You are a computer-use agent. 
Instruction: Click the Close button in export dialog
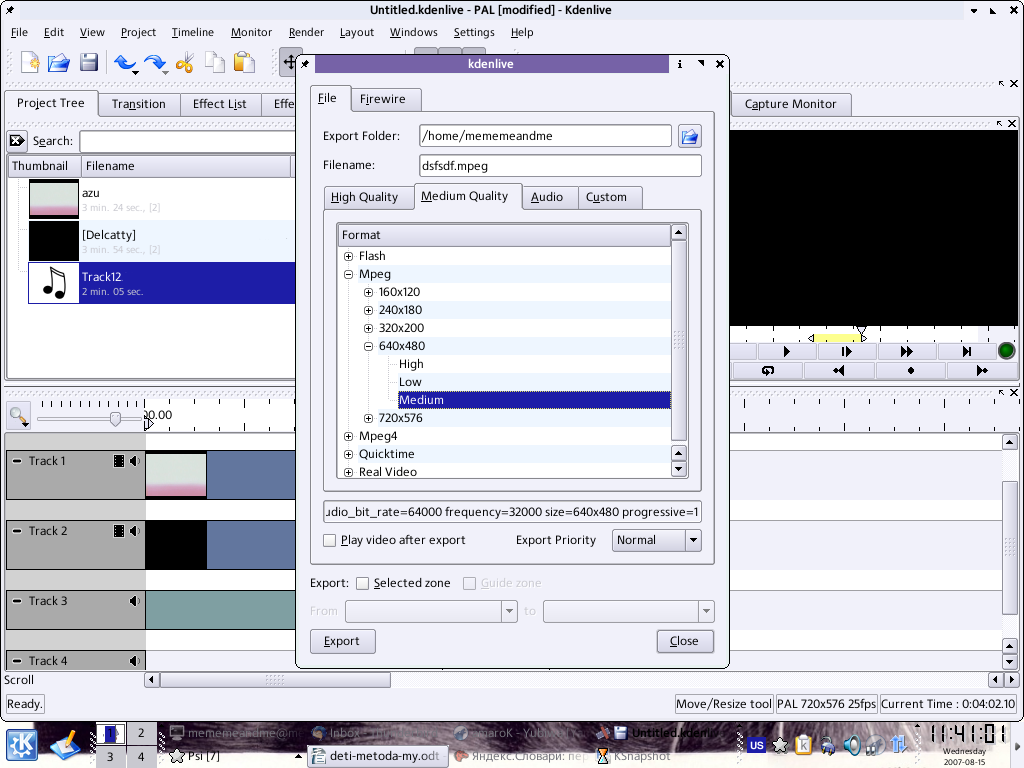(x=684, y=641)
